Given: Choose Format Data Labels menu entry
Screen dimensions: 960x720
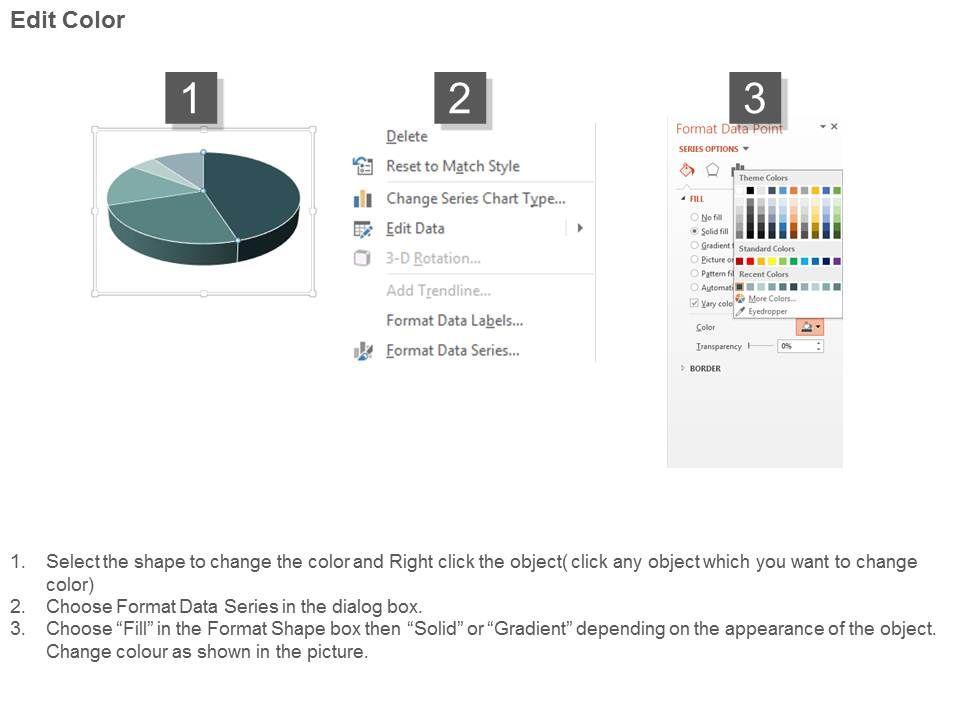Looking at the screenshot, I should [454, 321].
